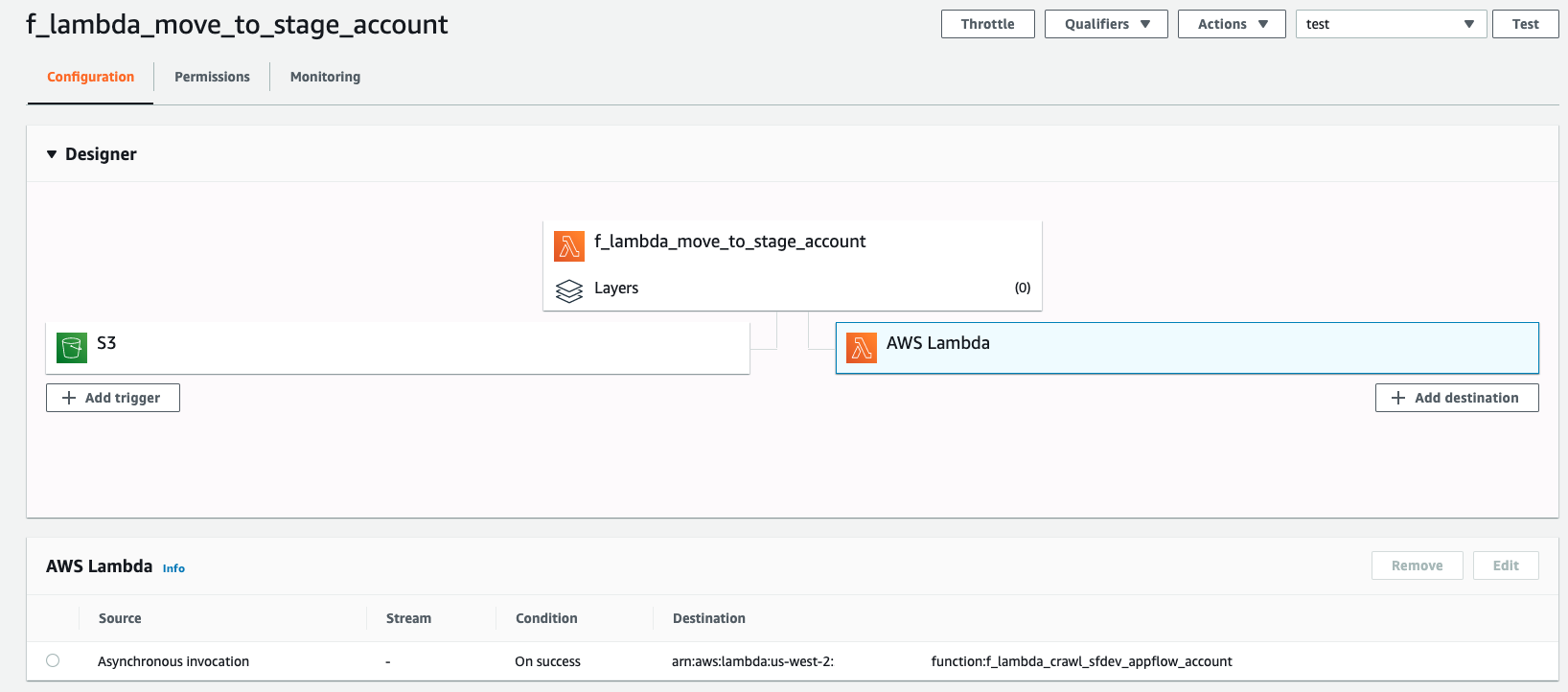The image size is (1568, 692).
Task: Click the Stream column header
Action: click(x=408, y=618)
